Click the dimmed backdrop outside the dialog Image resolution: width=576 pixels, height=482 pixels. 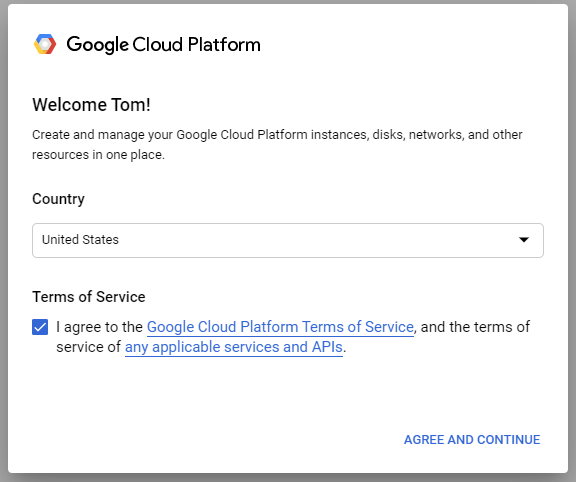pyautogui.click(x=3, y=239)
